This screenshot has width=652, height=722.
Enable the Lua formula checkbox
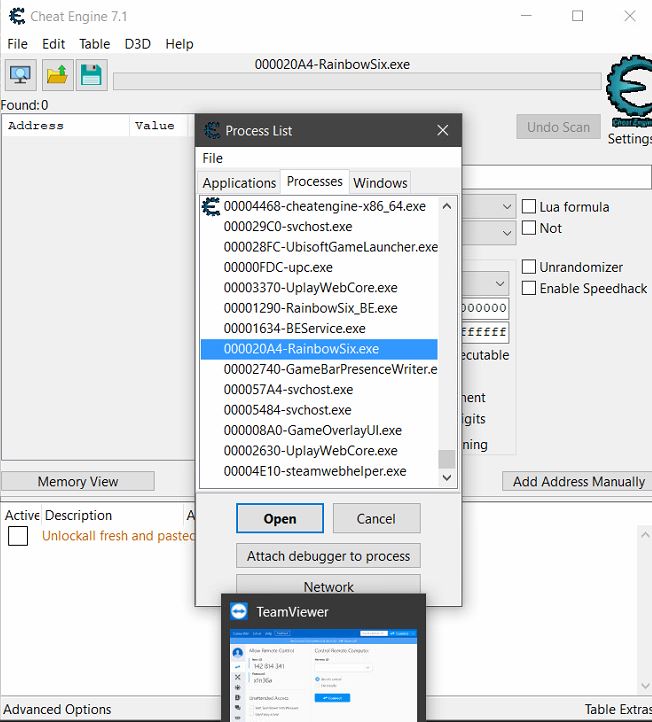[529, 207]
